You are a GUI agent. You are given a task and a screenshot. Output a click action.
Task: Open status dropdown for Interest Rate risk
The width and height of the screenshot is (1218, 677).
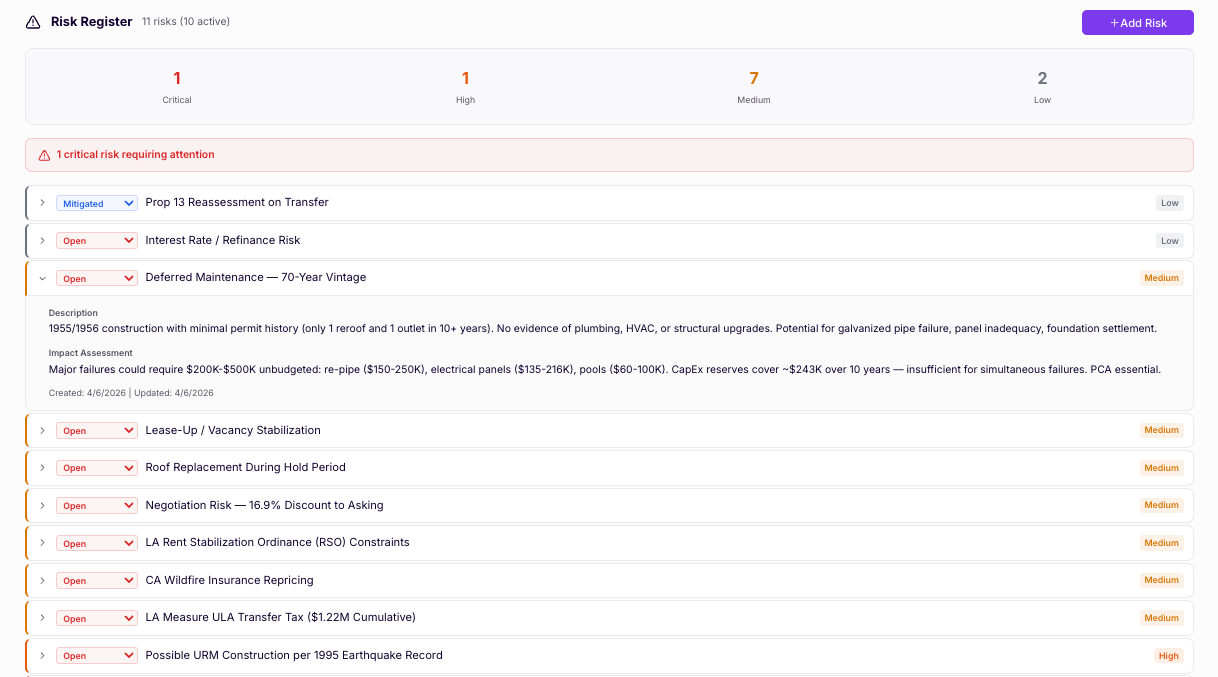point(96,241)
